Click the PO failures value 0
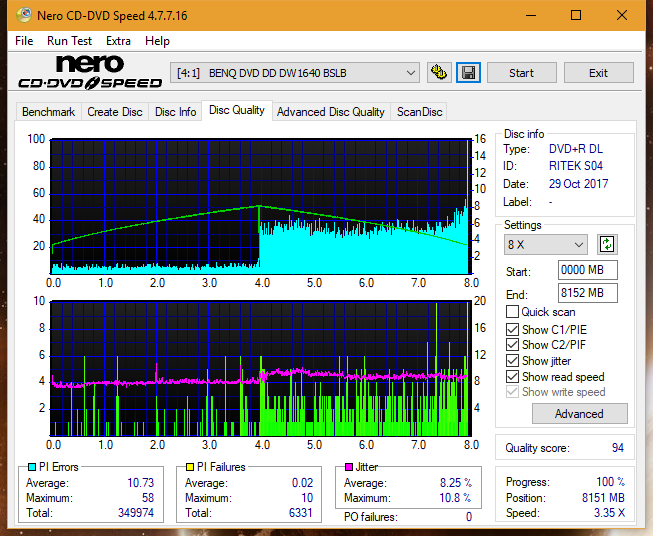The height and width of the screenshot is (536, 653). pos(469,517)
